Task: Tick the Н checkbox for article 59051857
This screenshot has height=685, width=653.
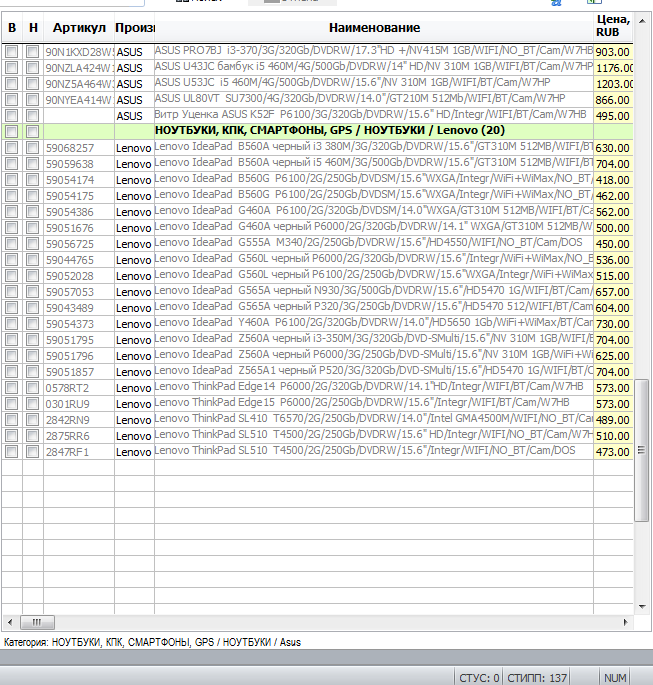Action: (x=32, y=372)
